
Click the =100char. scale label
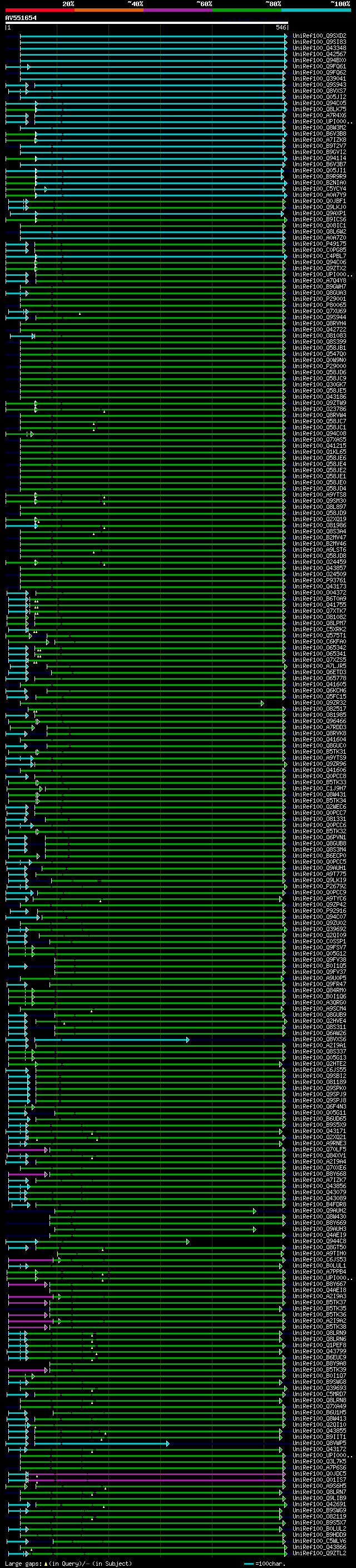tap(271, 1564)
